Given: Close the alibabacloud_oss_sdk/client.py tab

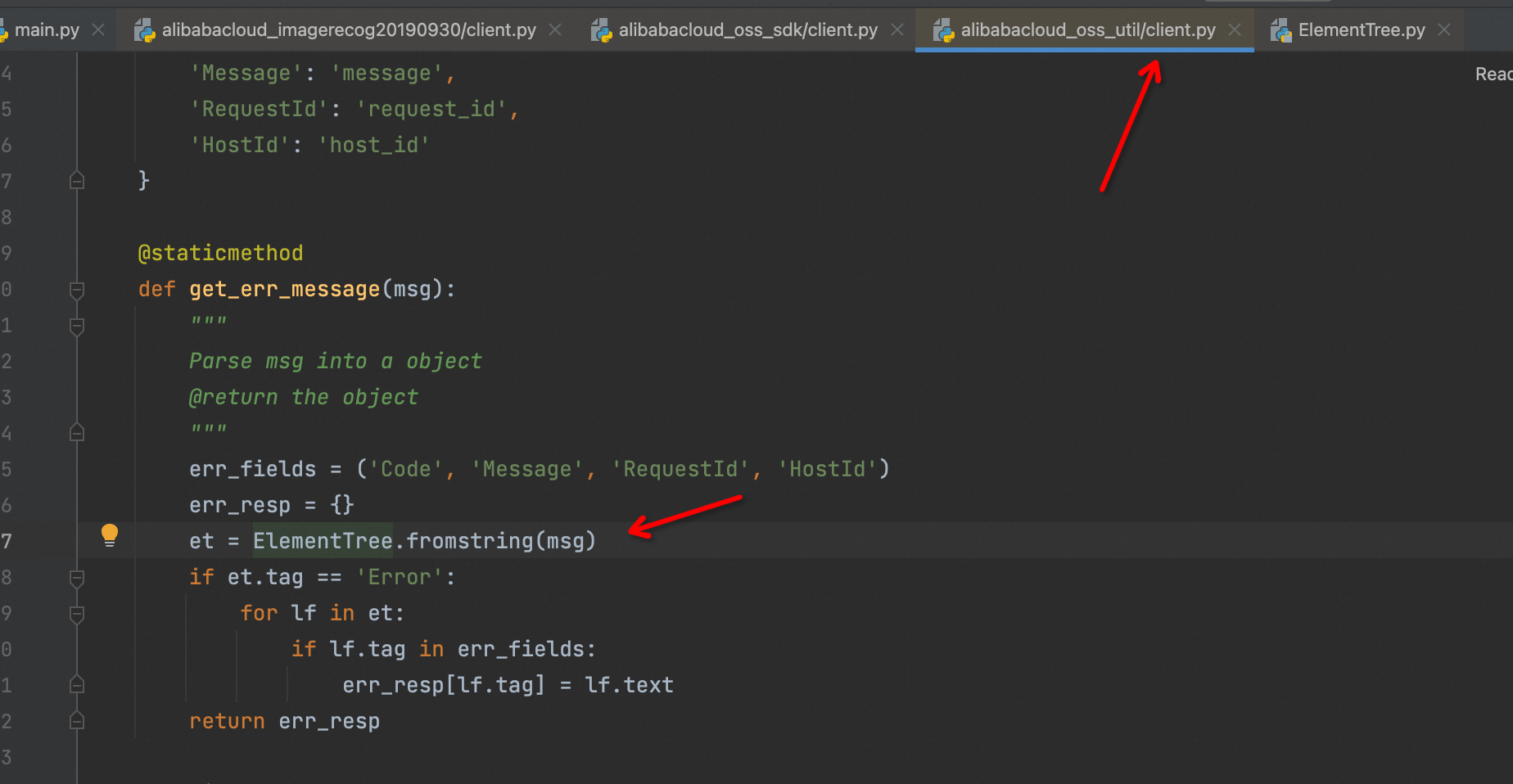Looking at the screenshot, I should 897,30.
